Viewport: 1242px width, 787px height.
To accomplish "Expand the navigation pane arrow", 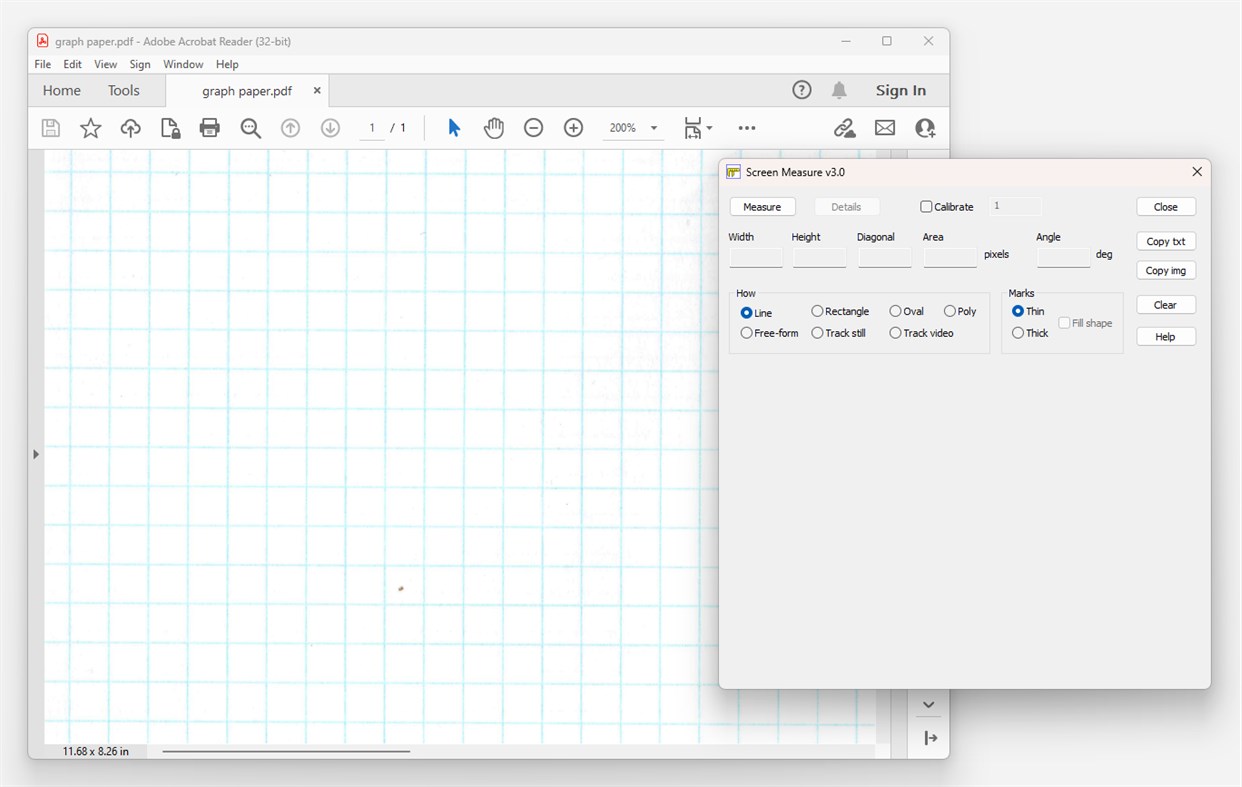I will pyautogui.click(x=36, y=453).
